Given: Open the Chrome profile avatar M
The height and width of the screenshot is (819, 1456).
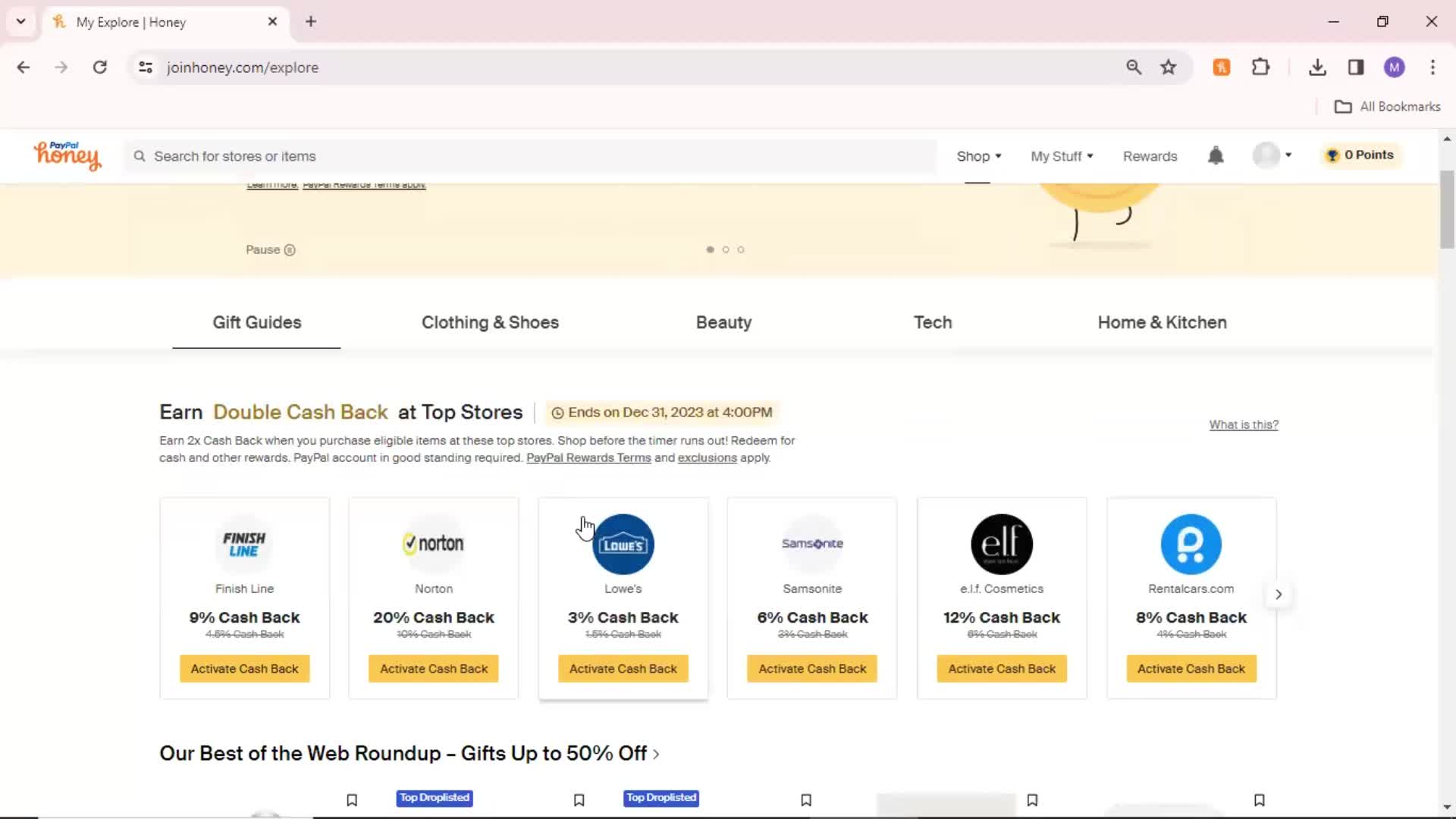Looking at the screenshot, I should [1394, 67].
